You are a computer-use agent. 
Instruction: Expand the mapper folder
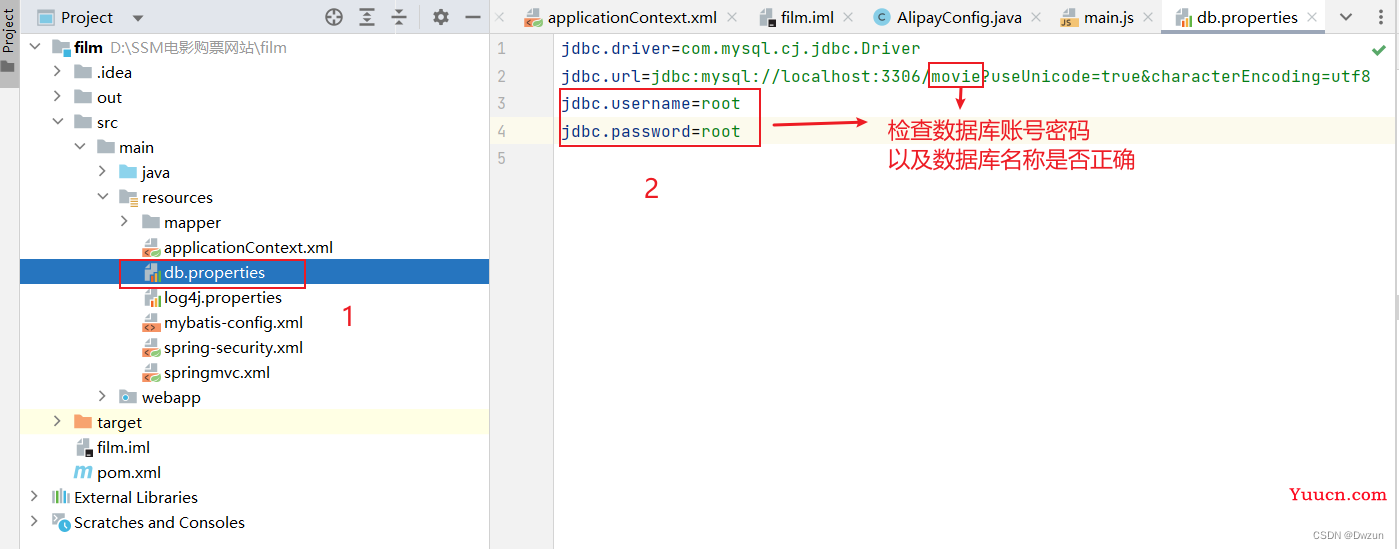click(x=125, y=222)
